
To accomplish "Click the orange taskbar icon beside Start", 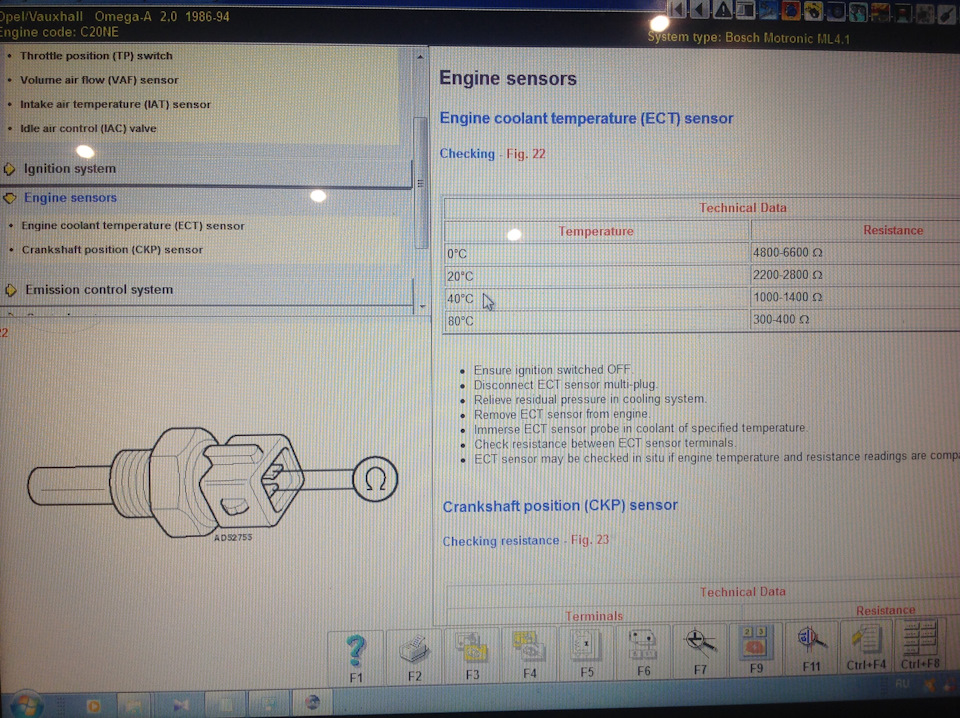I will click(x=93, y=705).
